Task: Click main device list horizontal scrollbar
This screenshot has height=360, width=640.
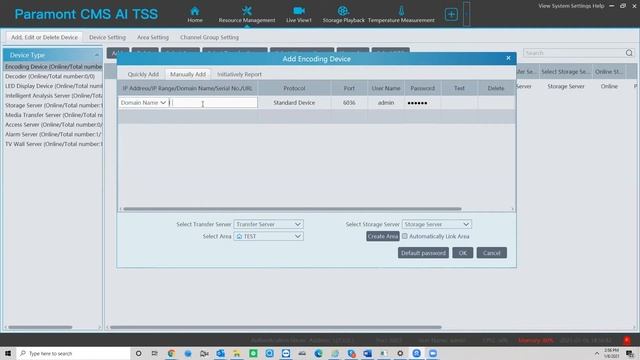Action: pos(276,327)
